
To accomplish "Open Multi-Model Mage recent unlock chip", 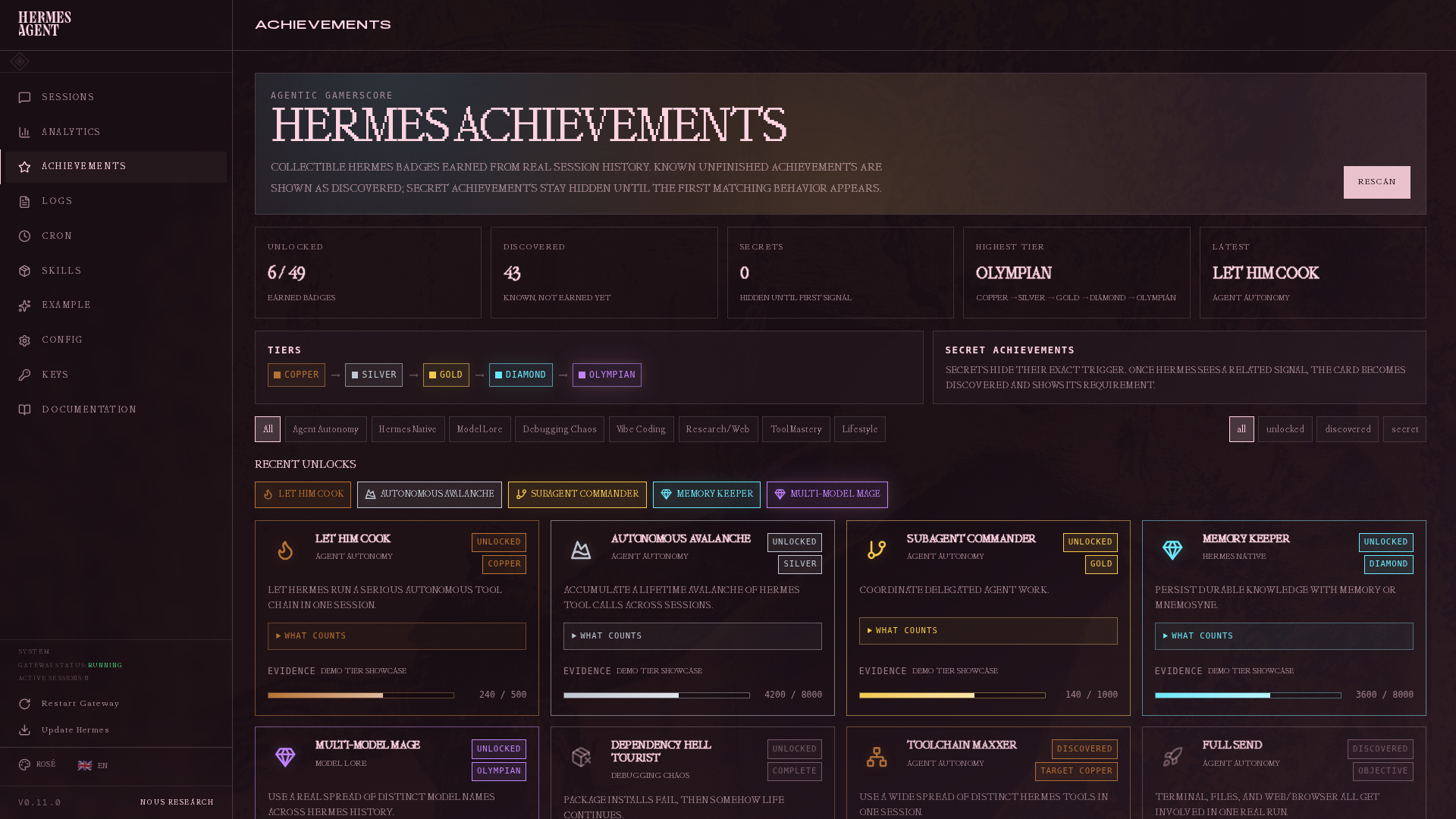I will click(827, 495).
